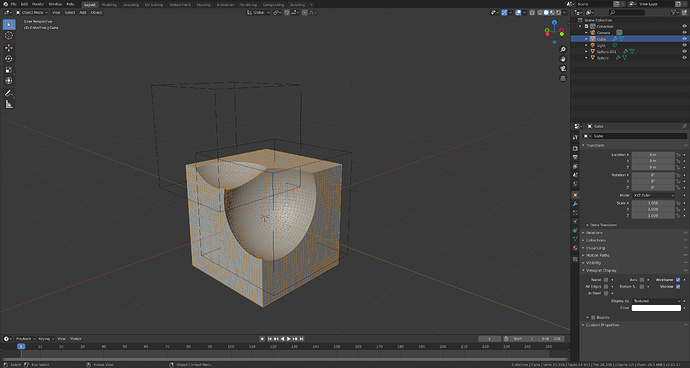690x368 pixels.
Task: Click the zoom view magnifier gizmo
Action: pyautogui.click(x=563, y=49)
